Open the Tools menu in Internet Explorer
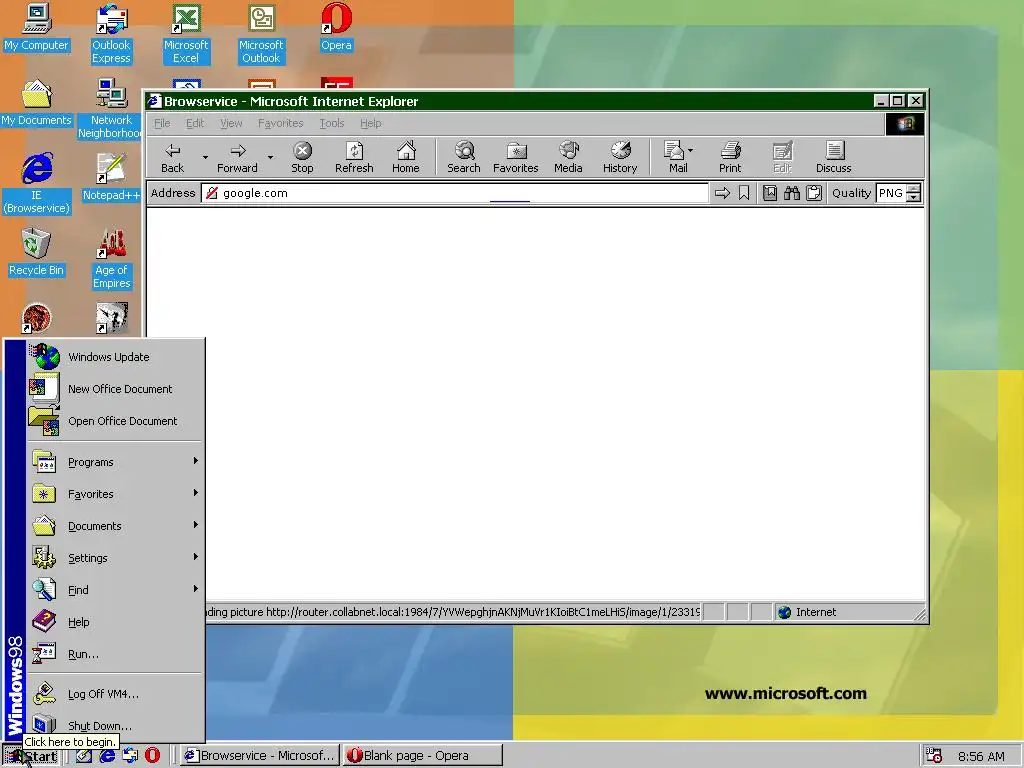 pos(331,123)
